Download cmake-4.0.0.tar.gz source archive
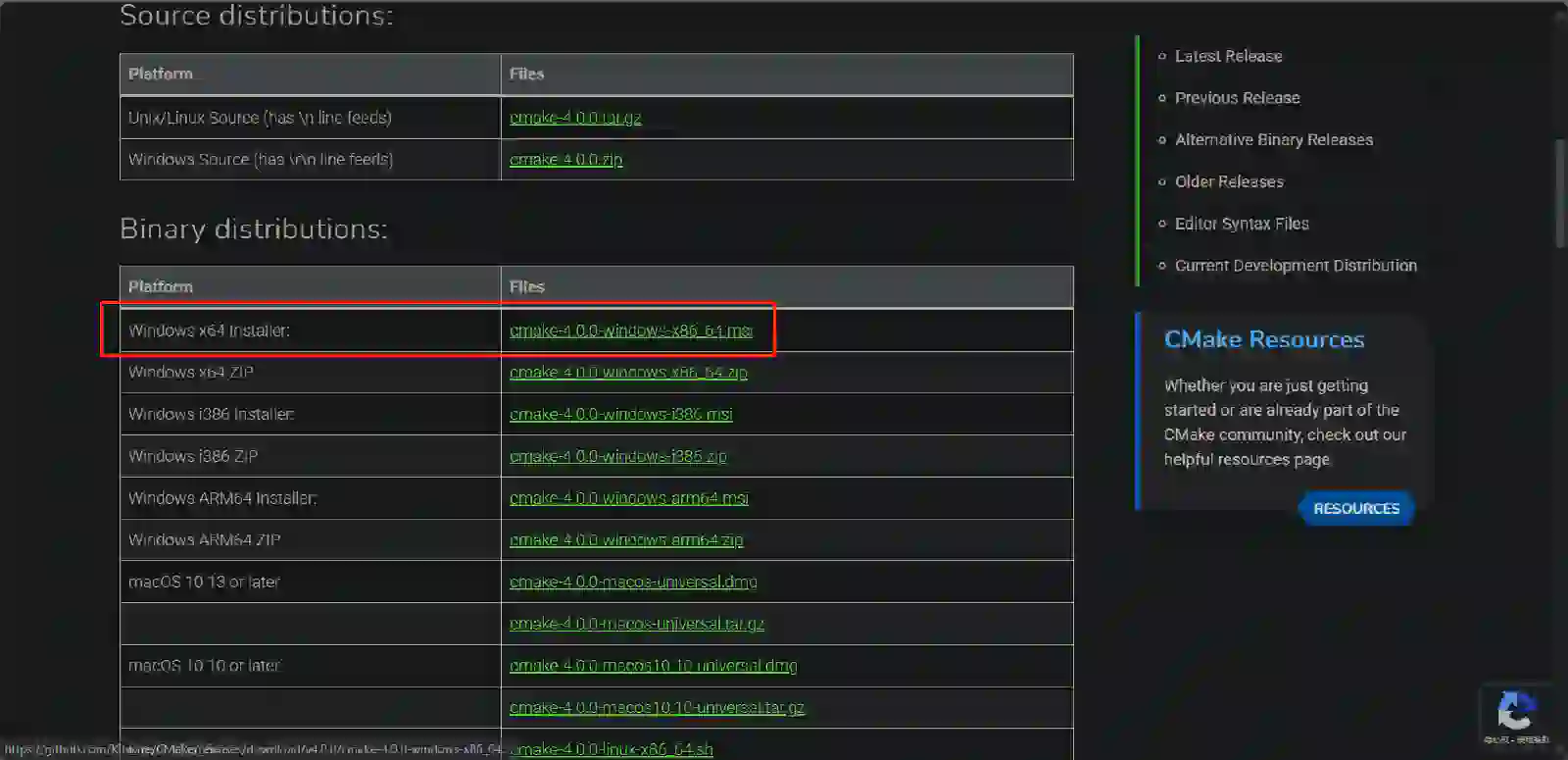Image resolution: width=1568 pixels, height=760 pixels. click(575, 118)
